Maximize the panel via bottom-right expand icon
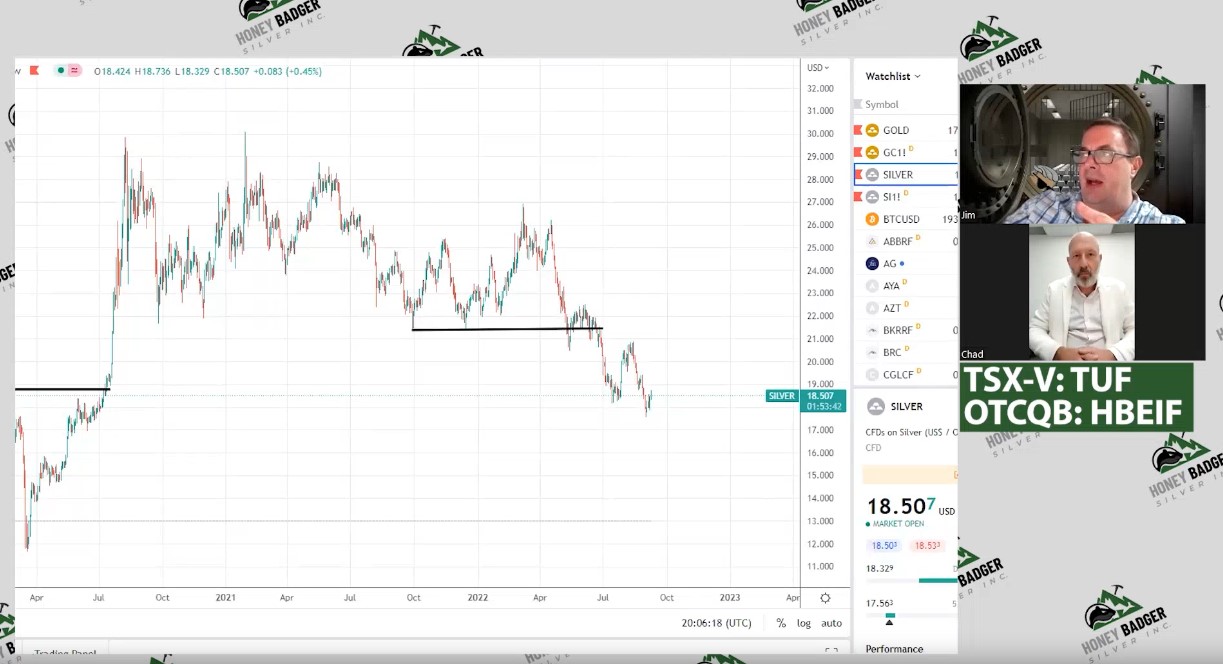 click(830, 652)
